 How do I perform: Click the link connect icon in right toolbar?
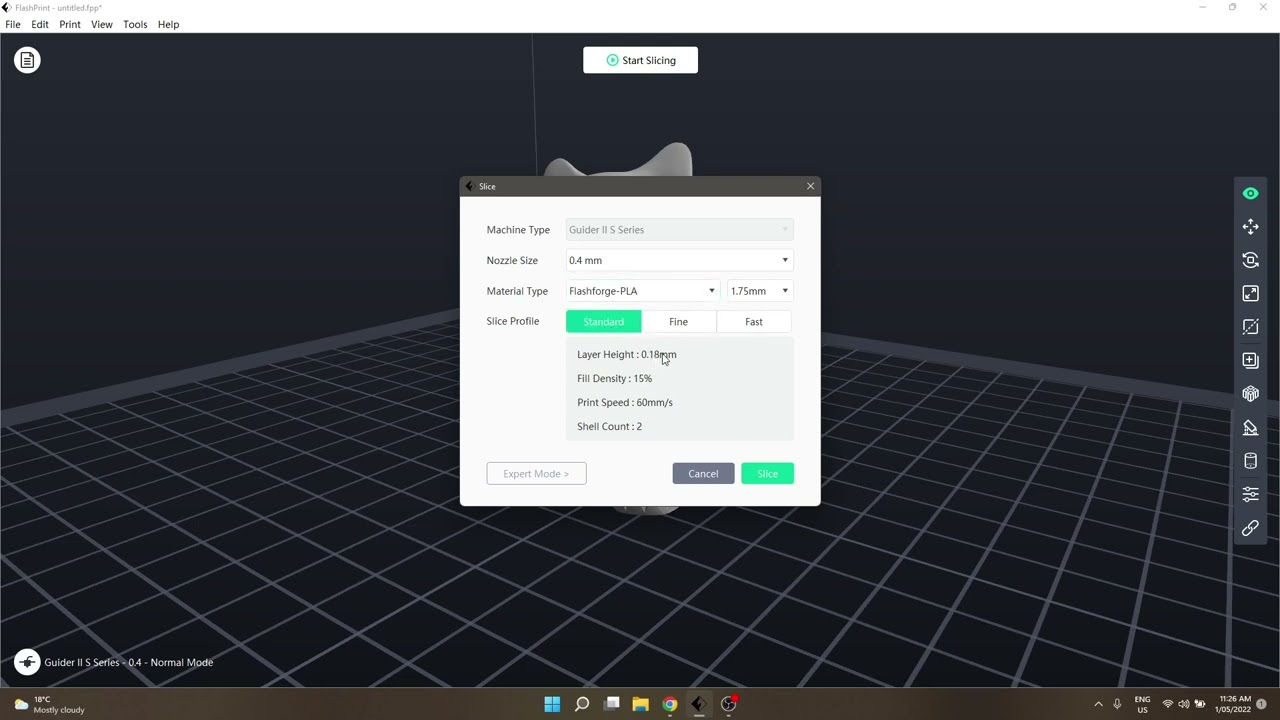point(1250,528)
